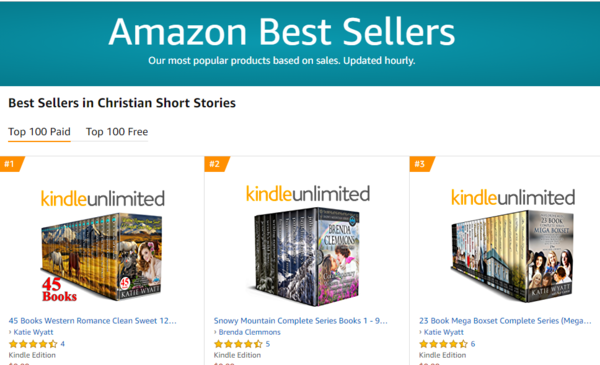
Task: Click the star rating under Brenda Clemmons
Action: click(x=238, y=344)
